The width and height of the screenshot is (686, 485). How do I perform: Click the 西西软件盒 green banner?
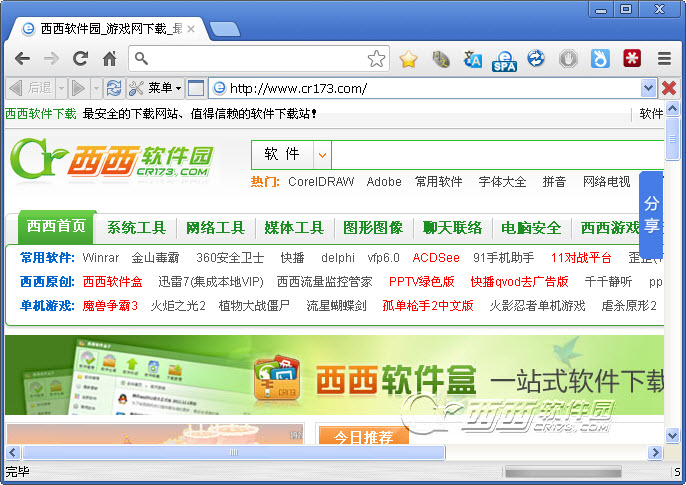pos(335,375)
